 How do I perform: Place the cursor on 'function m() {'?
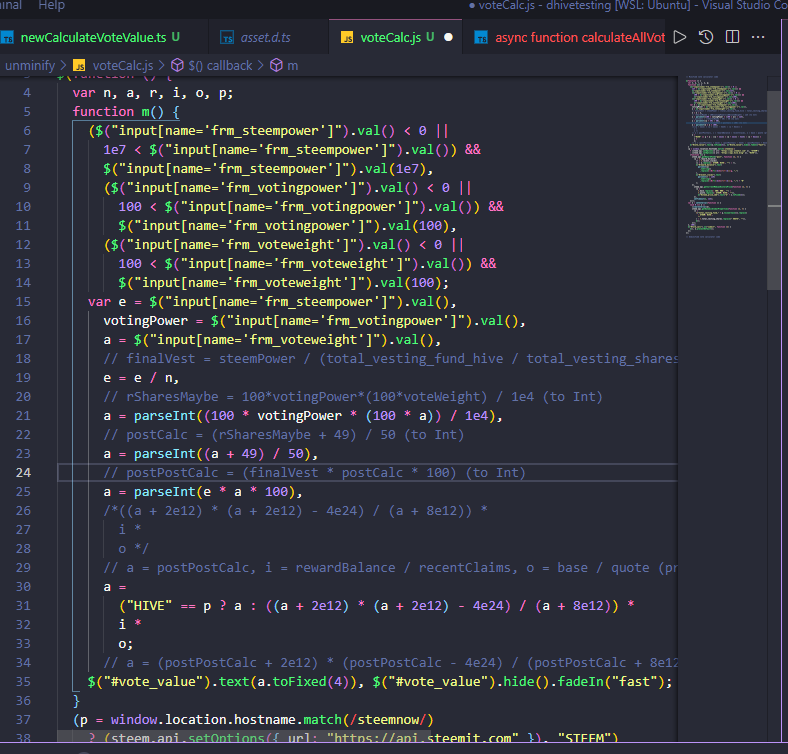point(126,112)
